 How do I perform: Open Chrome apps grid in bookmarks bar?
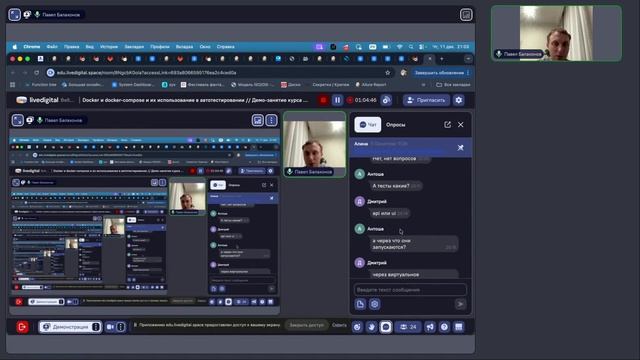tap(13, 84)
